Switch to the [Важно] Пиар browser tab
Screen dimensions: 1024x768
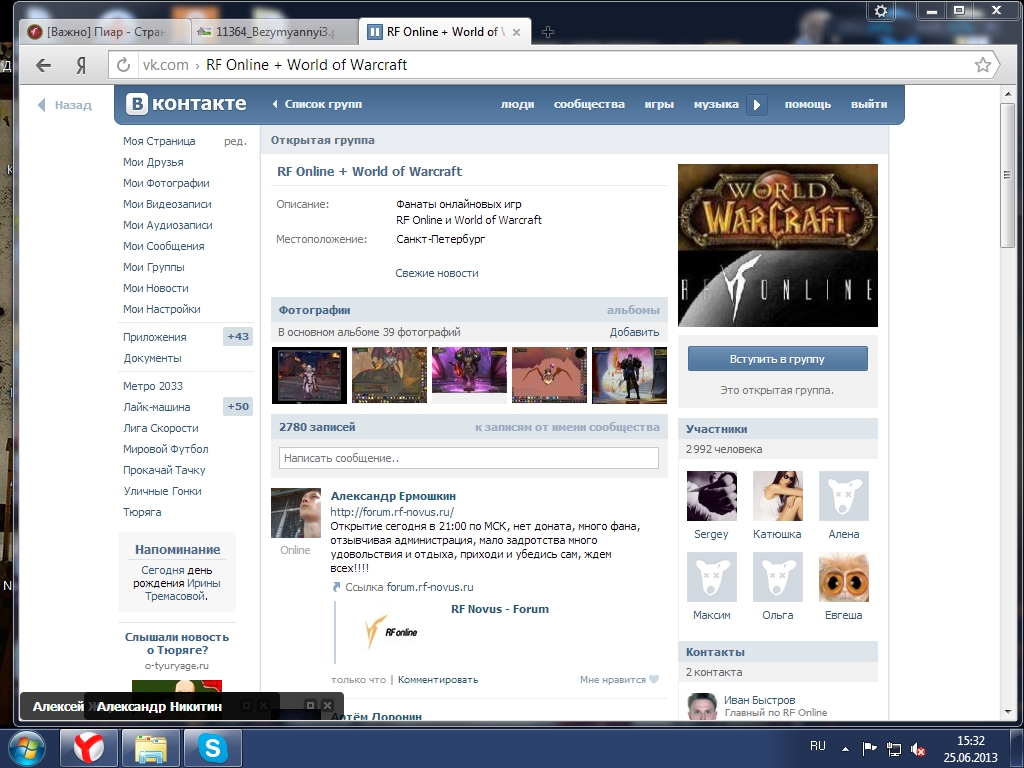(104, 32)
